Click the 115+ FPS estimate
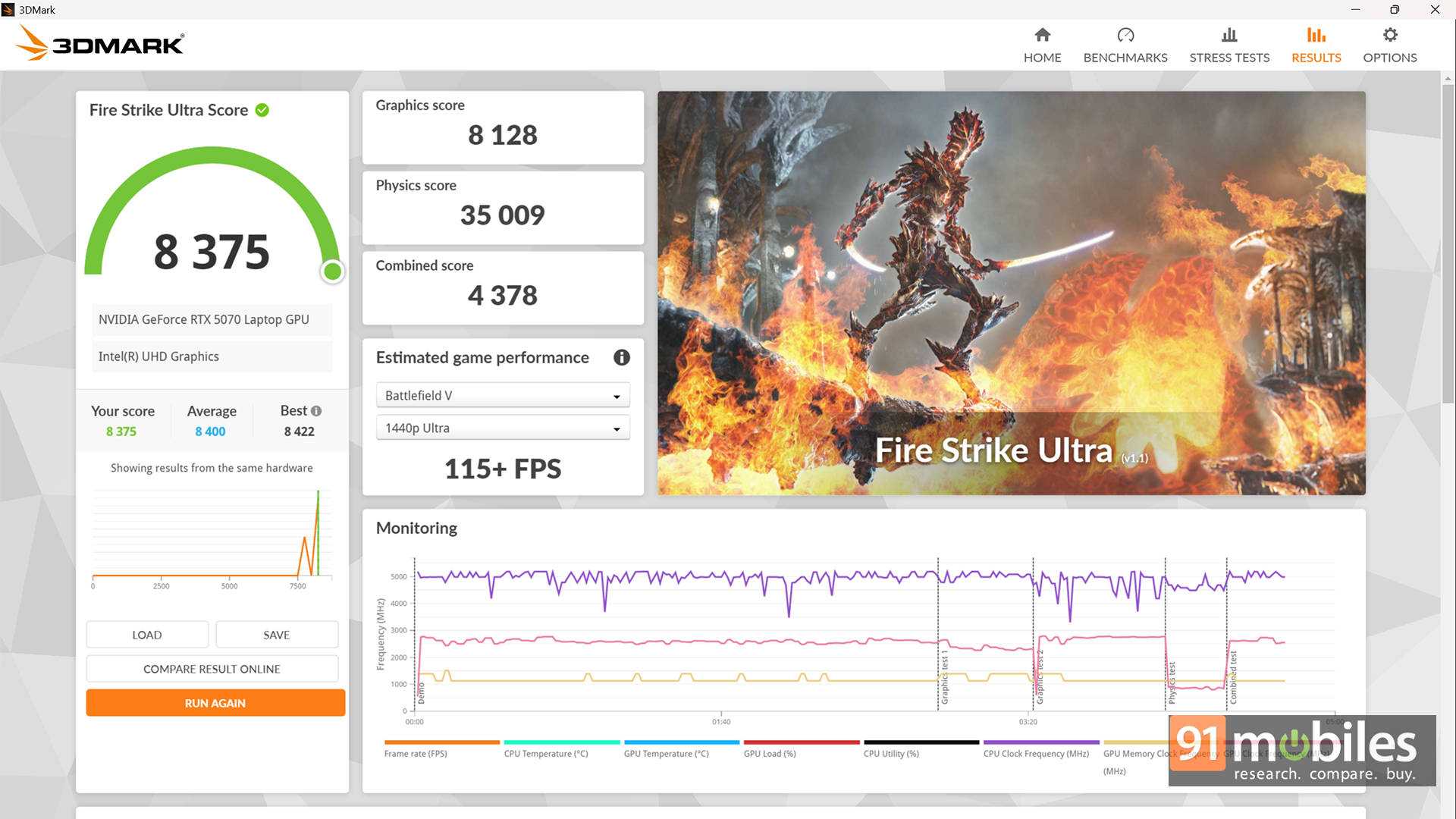 503,469
